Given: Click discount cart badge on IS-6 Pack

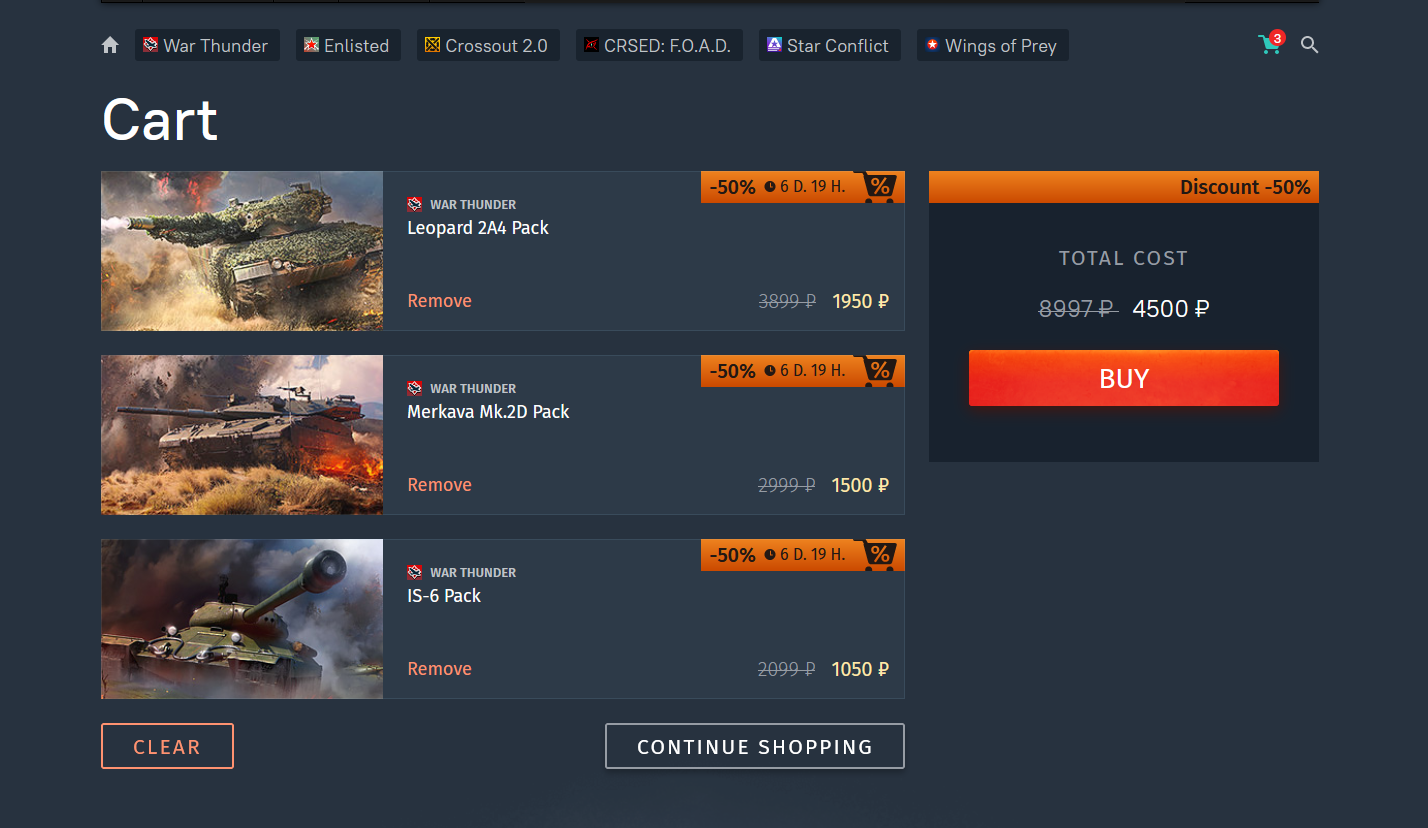Looking at the screenshot, I should point(879,555).
